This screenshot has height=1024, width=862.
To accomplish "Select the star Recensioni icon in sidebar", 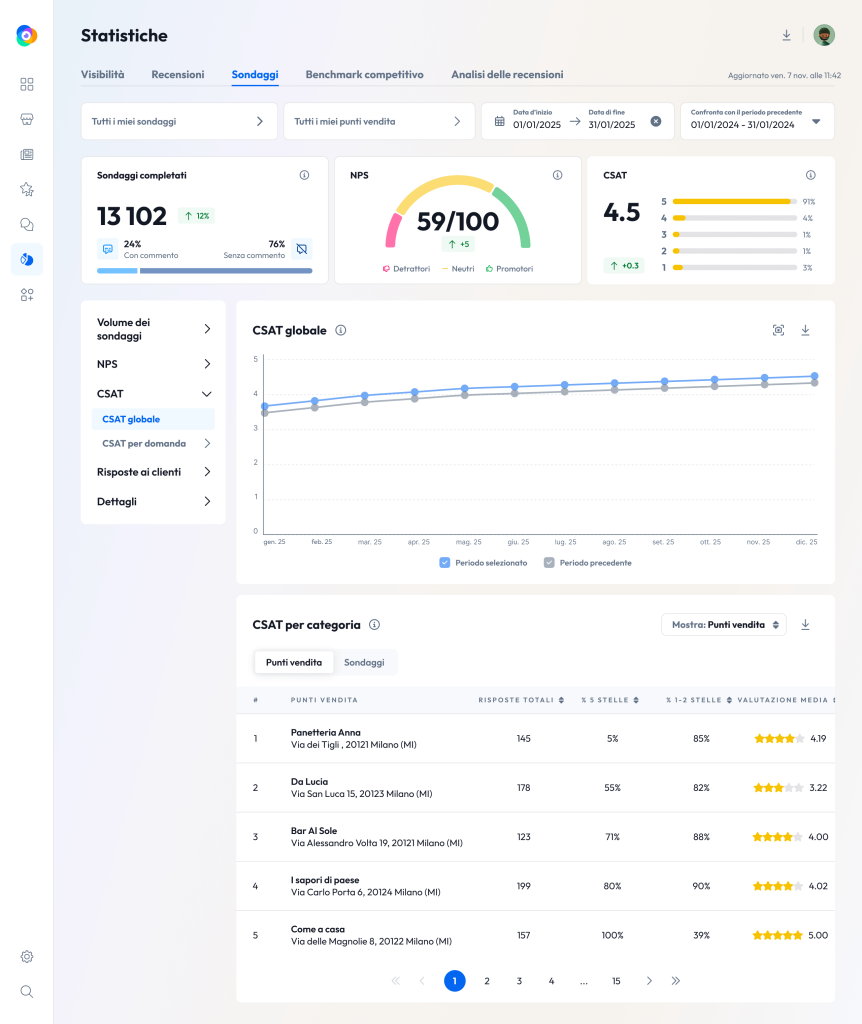I will [x=26, y=189].
